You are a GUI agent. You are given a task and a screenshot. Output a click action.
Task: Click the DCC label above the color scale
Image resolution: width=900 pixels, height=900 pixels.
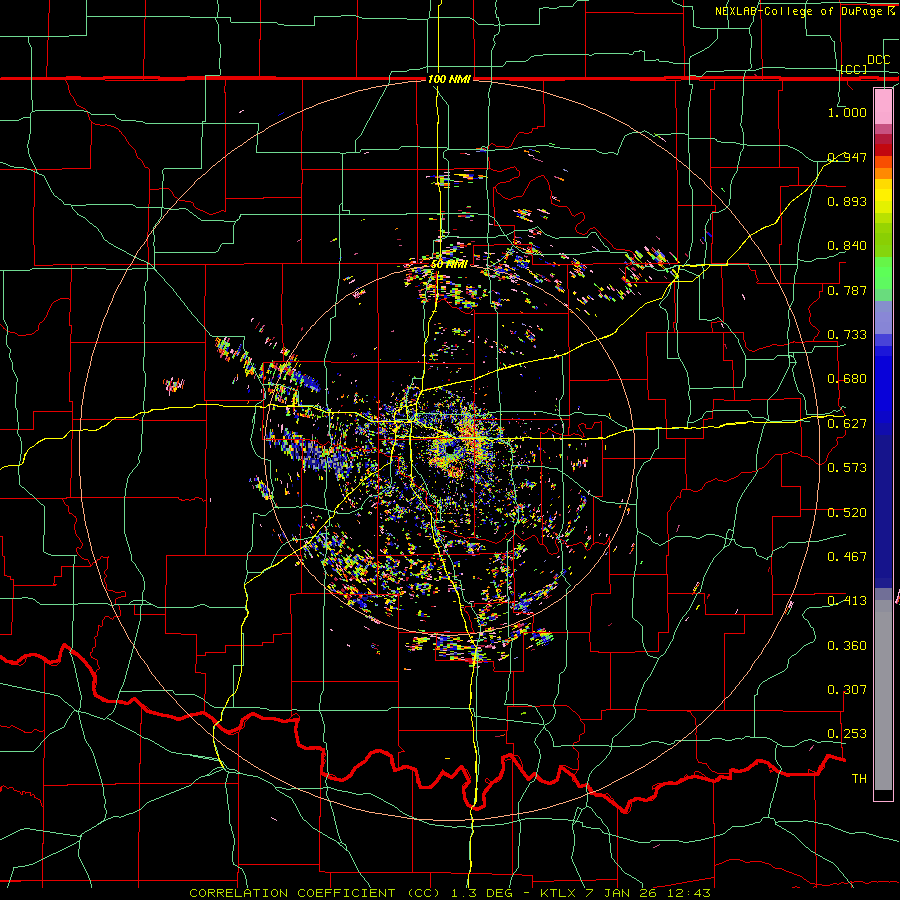[x=879, y=60]
